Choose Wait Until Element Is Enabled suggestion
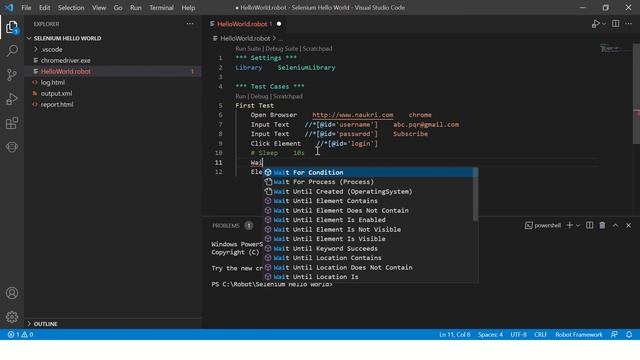Viewport: 640px width, 360px height. point(369,220)
